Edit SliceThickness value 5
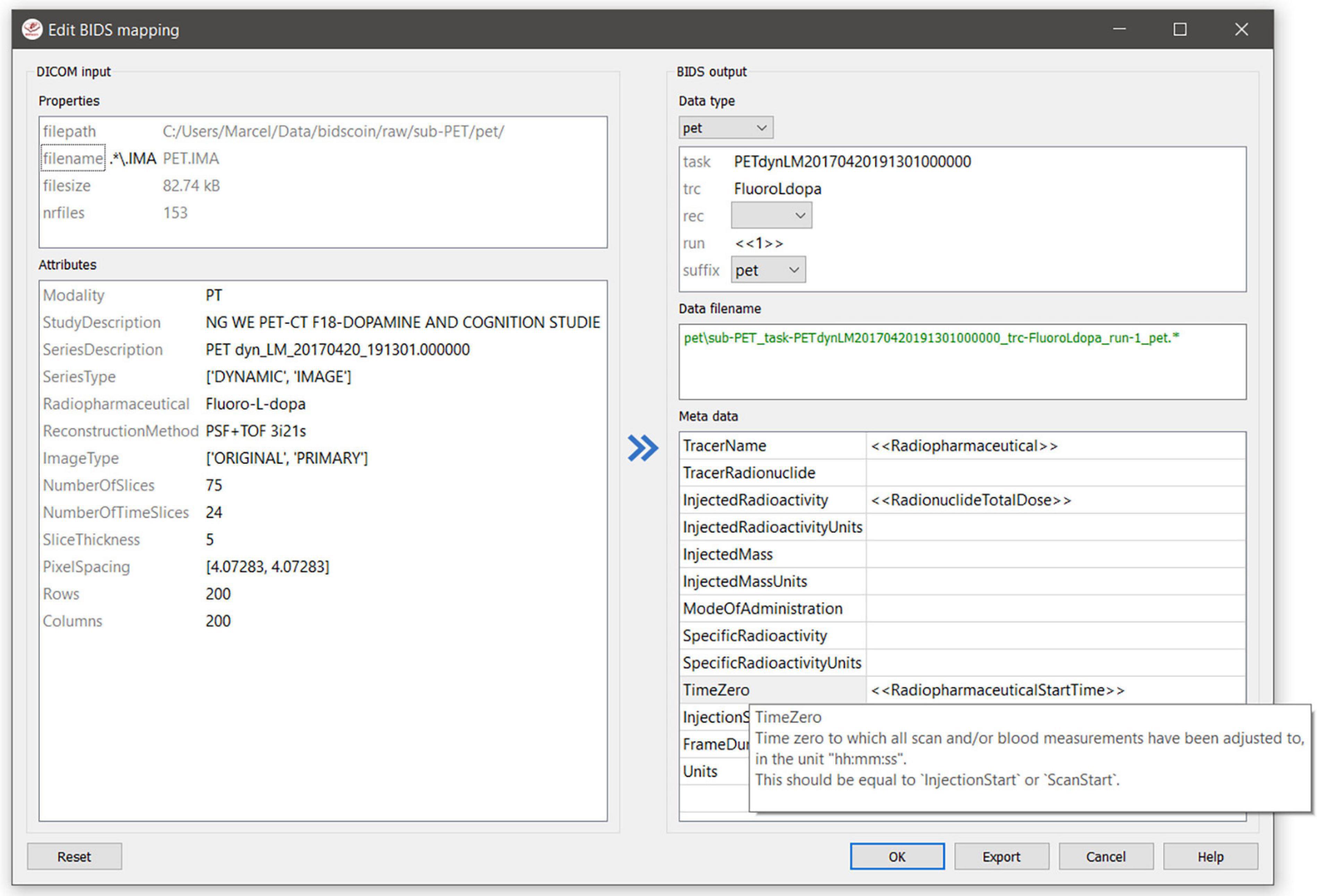This screenshot has height=896, width=1317. tap(210, 539)
